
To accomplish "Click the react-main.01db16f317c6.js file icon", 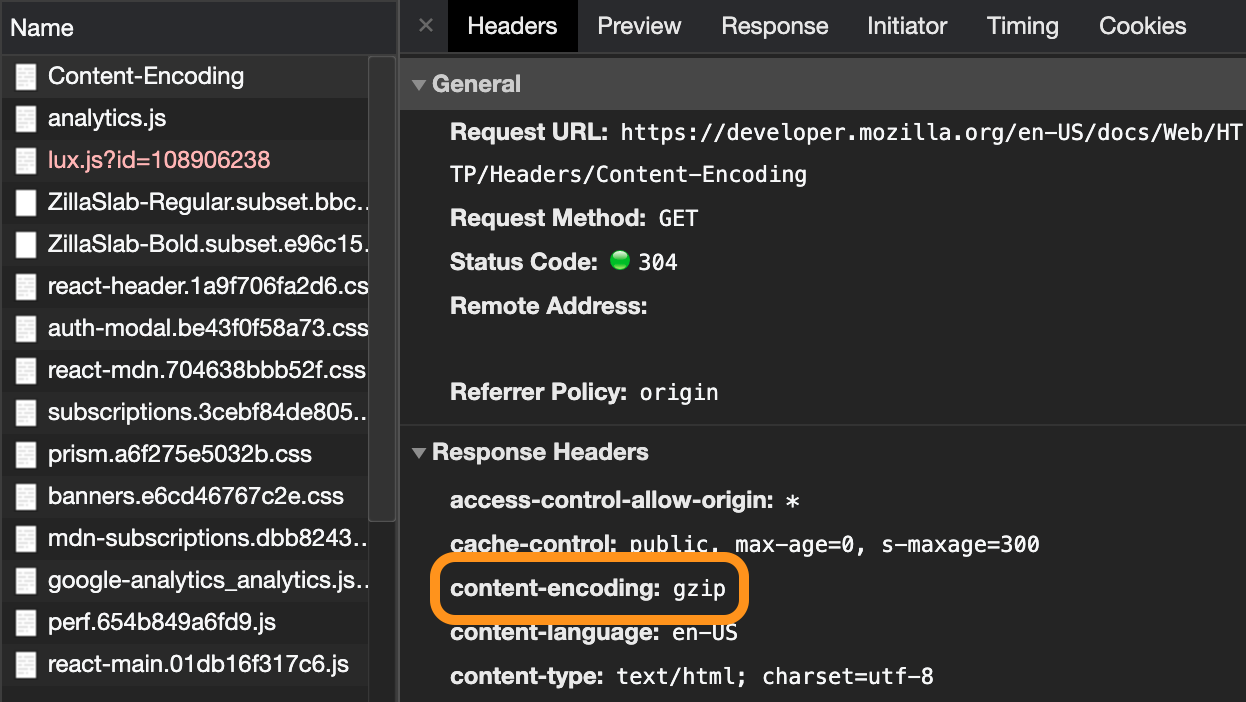I will [25, 664].
